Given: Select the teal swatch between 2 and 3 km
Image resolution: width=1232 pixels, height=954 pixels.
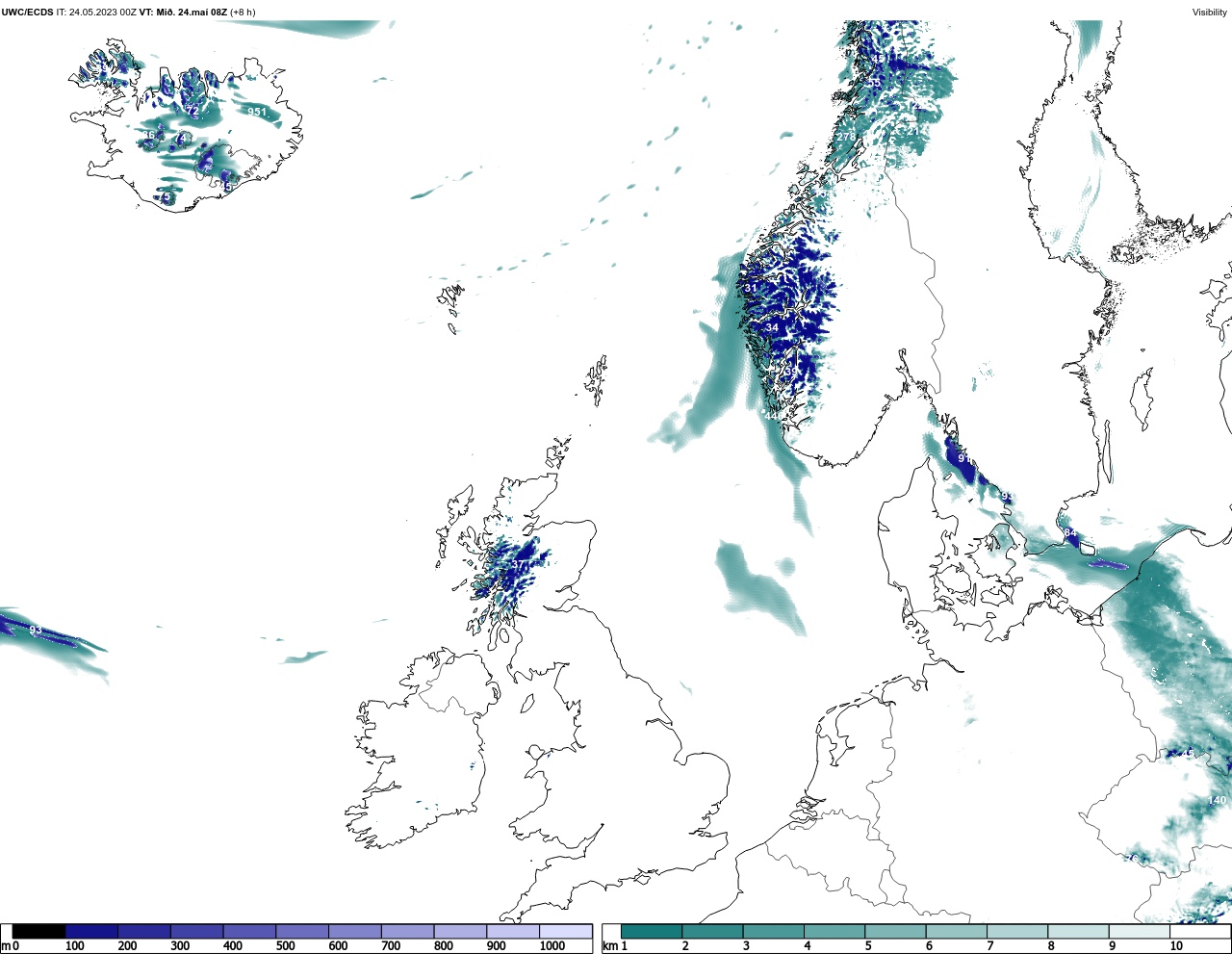Looking at the screenshot, I should tap(712, 931).
